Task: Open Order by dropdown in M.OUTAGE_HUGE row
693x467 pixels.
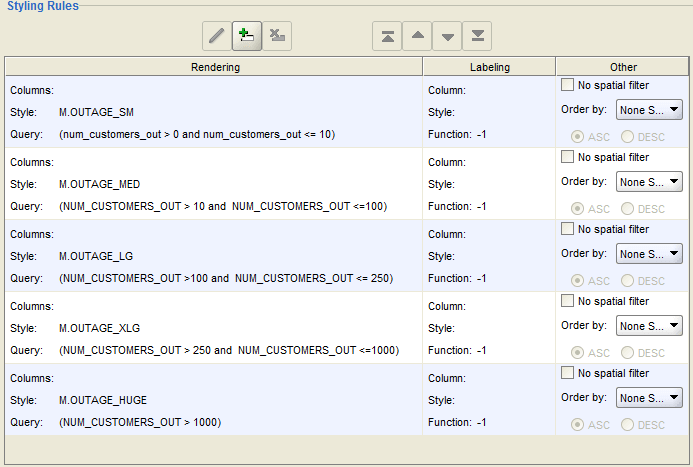Action: [x=649, y=398]
